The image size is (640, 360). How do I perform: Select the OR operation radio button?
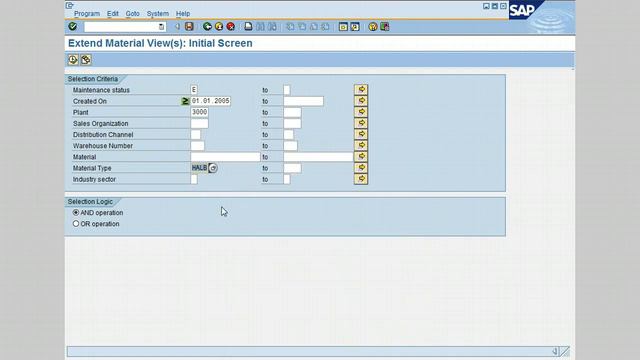pyautogui.click(x=76, y=224)
